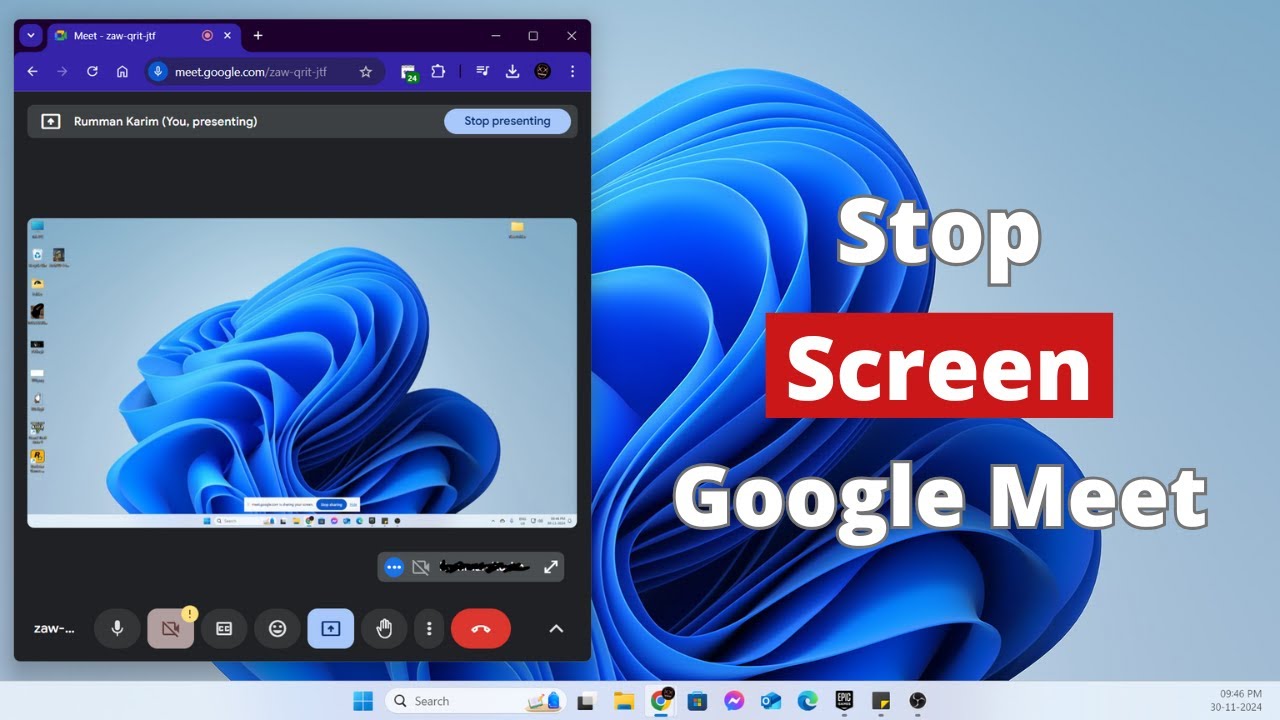
Task: Open OBS Studio from the taskbar
Action: click(917, 701)
